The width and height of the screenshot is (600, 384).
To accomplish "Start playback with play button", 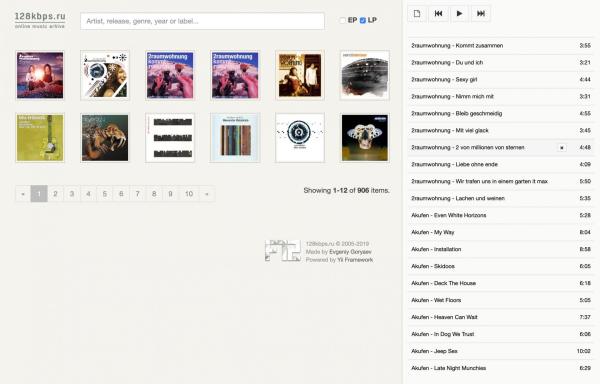I will 460,14.
